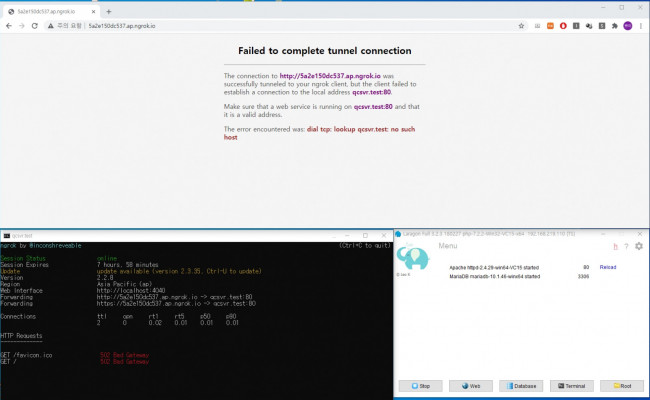Image resolution: width=650 pixels, height=400 pixels.
Task: Click the http://localhost:4040 web interface text
Action: [131, 291]
